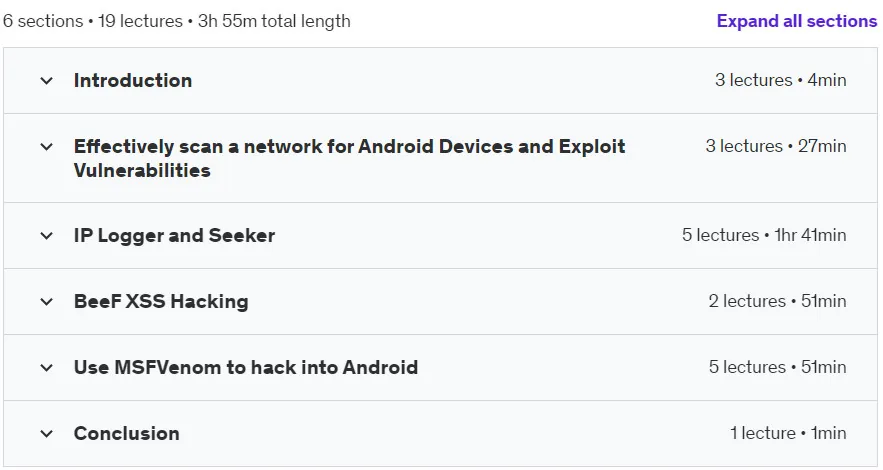Open BeeF XSS Hacking section heading
The image size is (883, 470).
click(161, 302)
